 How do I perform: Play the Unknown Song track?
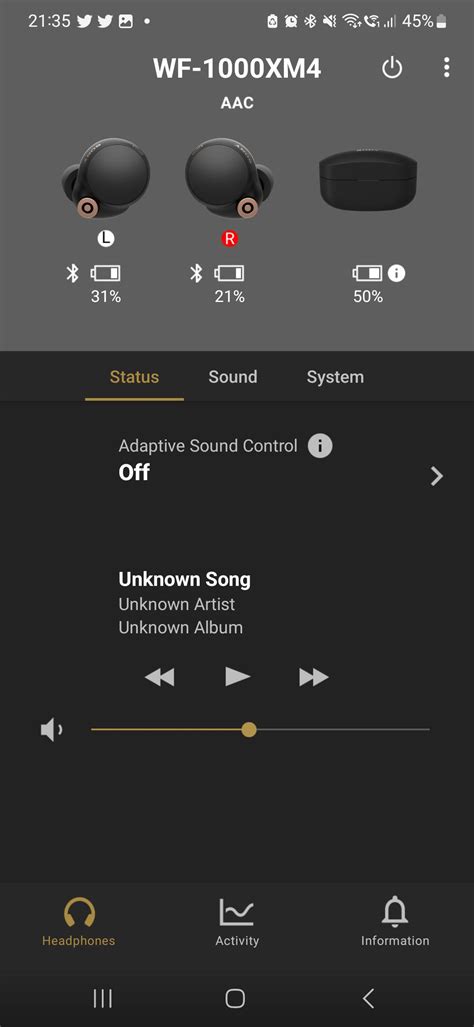point(237,677)
